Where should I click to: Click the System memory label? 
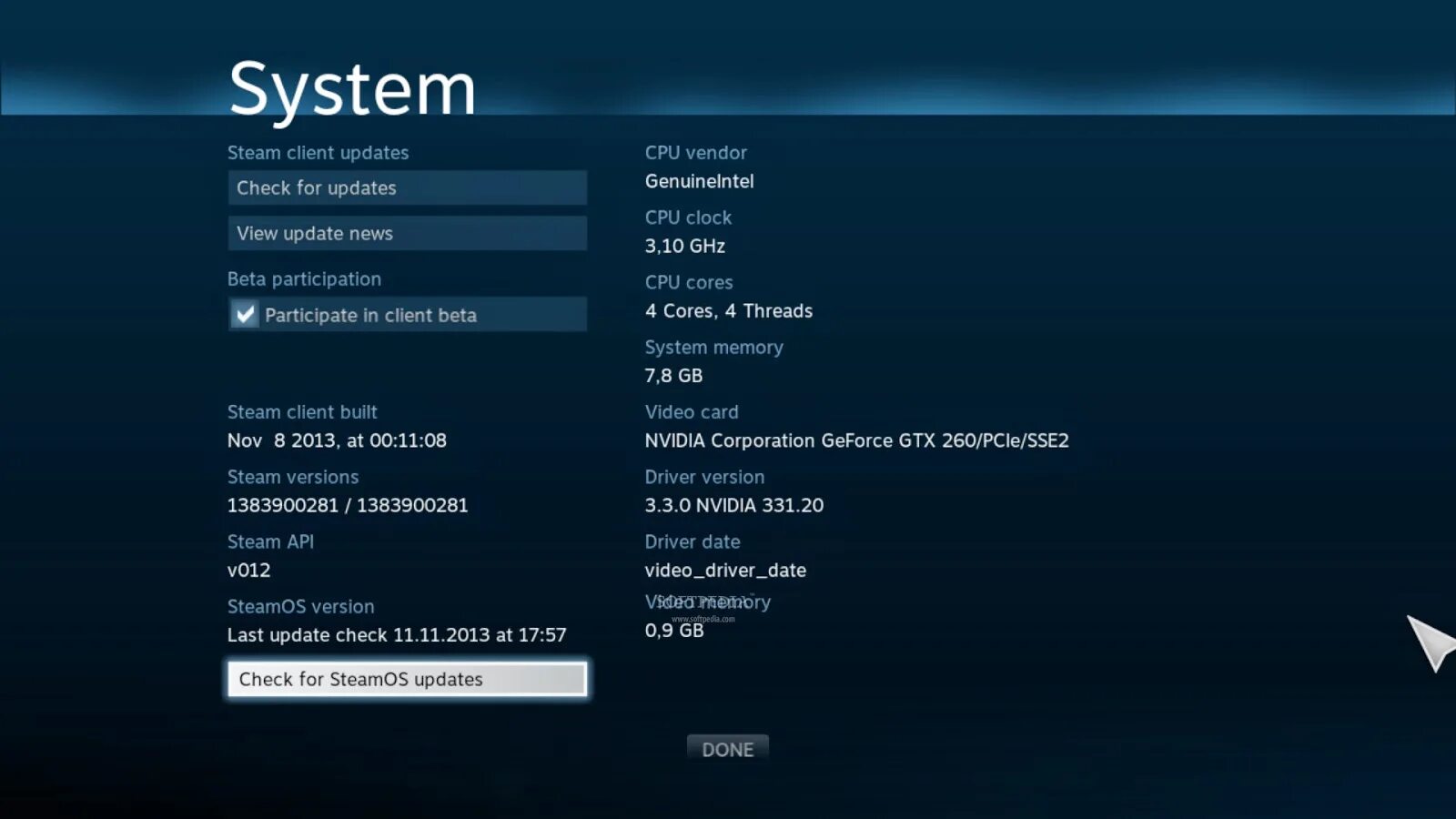click(x=713, y=347)
